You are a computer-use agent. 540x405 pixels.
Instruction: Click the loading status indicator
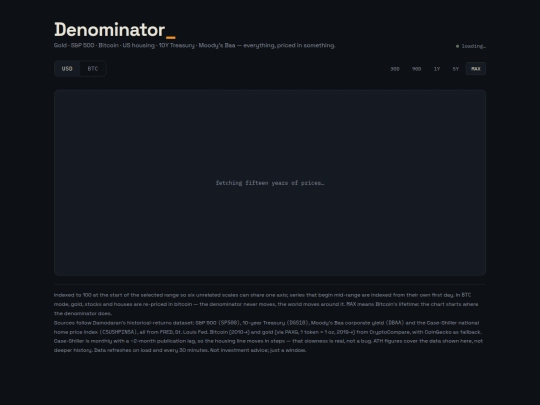pos(470,46)
